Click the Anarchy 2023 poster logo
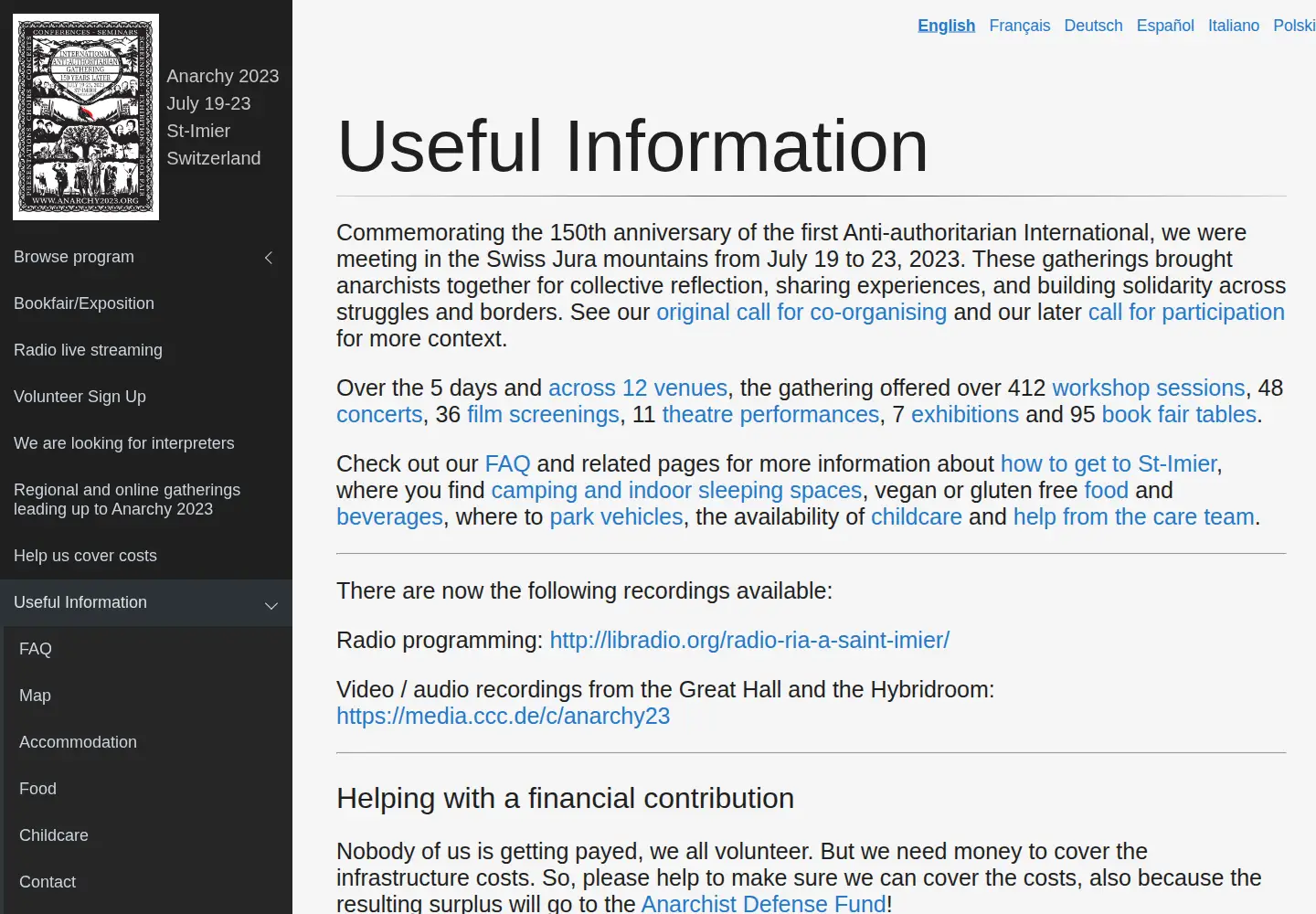Screen dimensions: 1316x914 86,117
